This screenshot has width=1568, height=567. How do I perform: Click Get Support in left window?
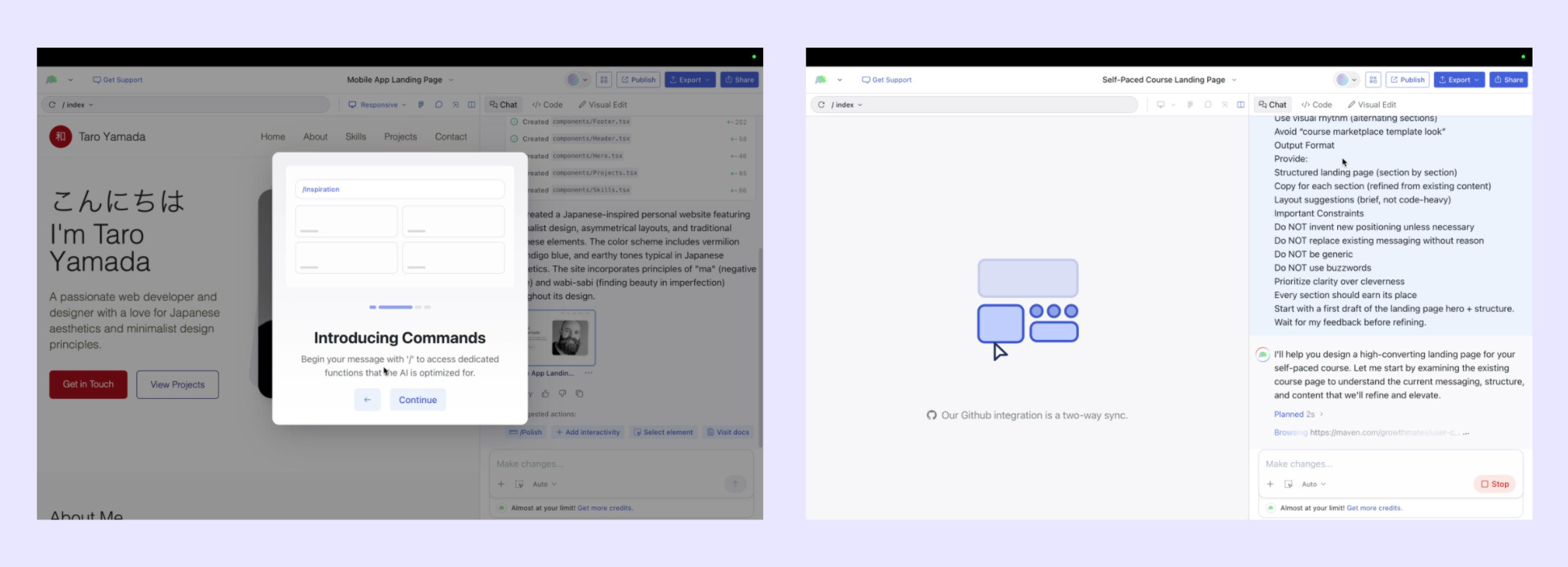point(118,80)
